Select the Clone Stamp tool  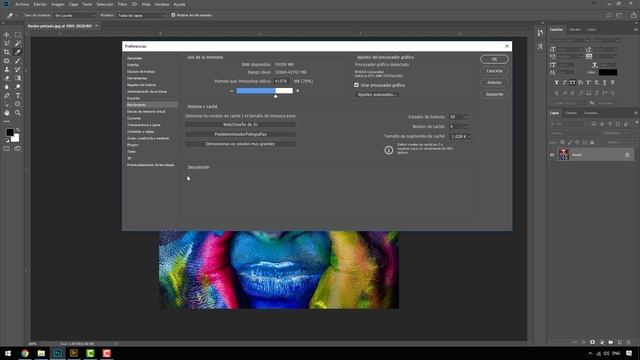(x=7, y=69)
